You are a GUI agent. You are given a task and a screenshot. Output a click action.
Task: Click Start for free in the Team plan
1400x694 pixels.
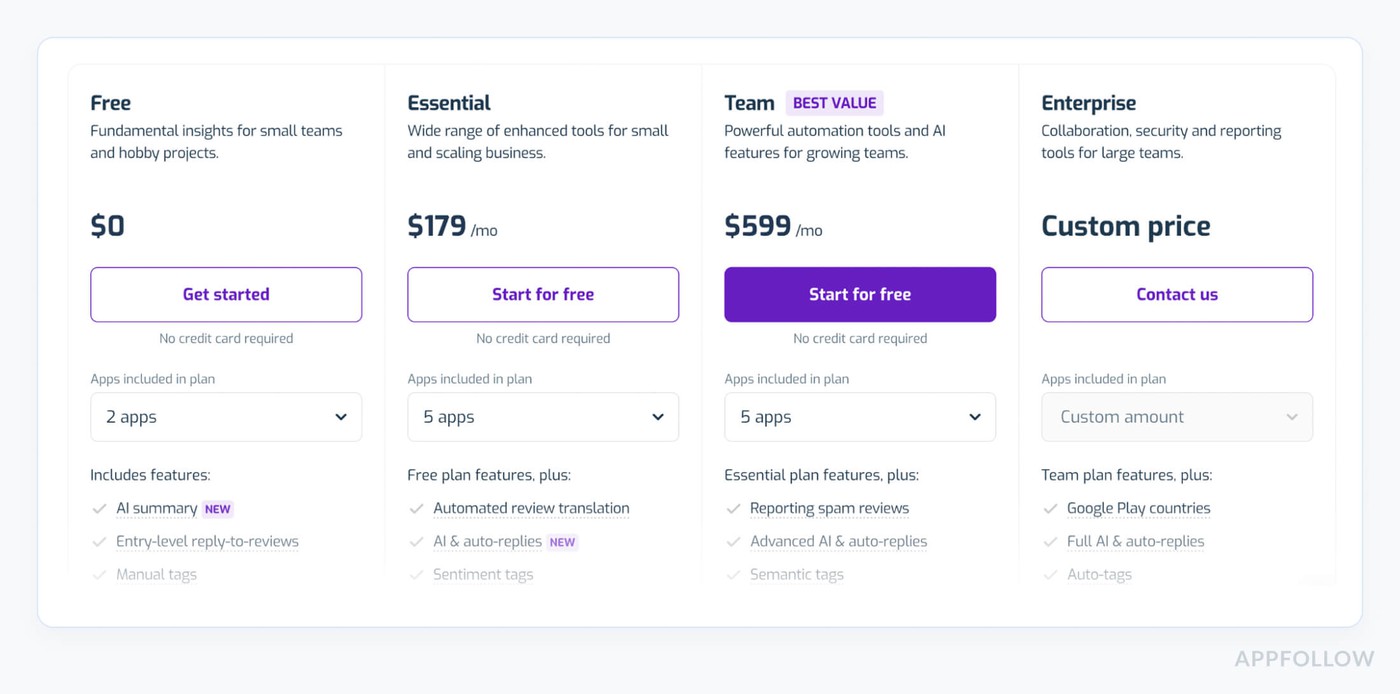coord(860,294)
